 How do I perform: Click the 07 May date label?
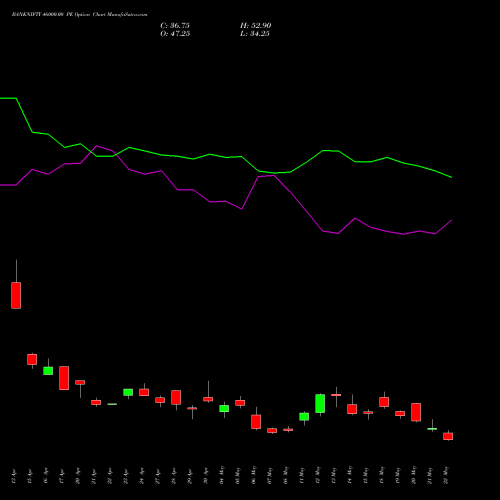tap(270, 475)
